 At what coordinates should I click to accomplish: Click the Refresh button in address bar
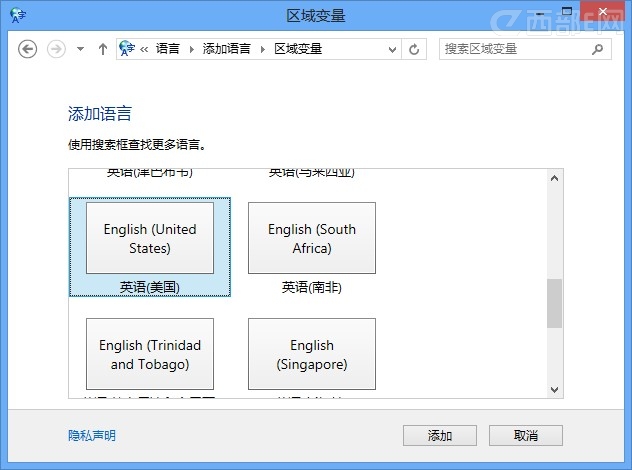tap(415, 49)
